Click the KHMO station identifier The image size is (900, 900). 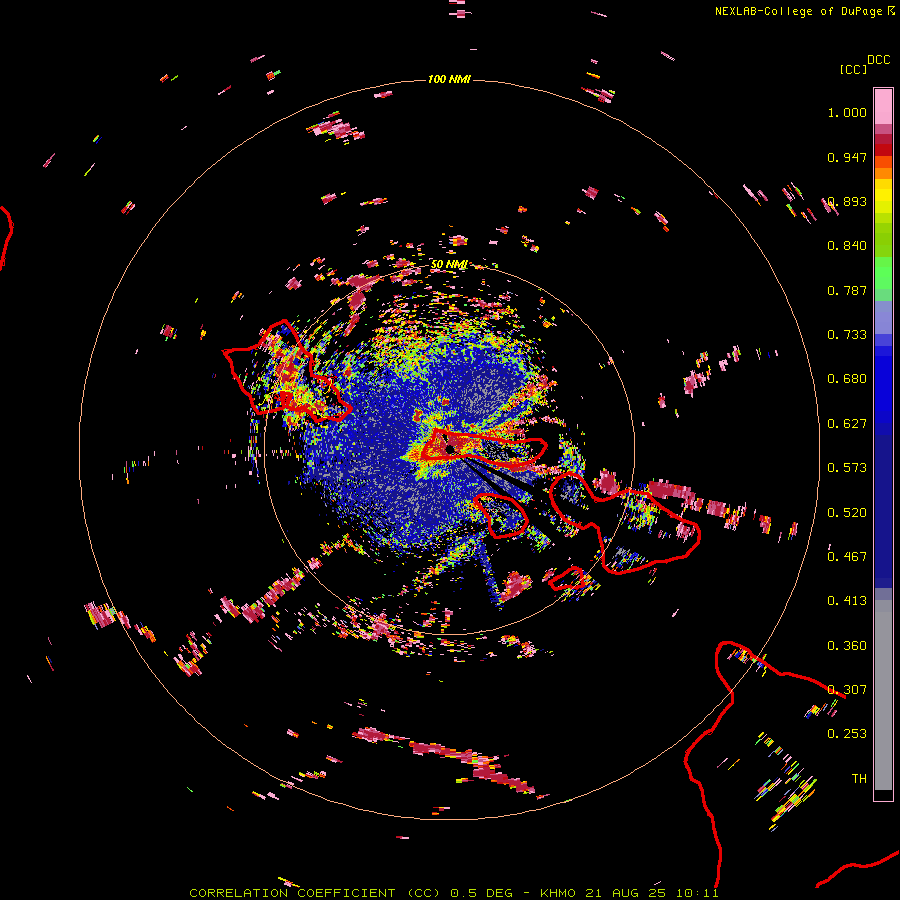557,893
